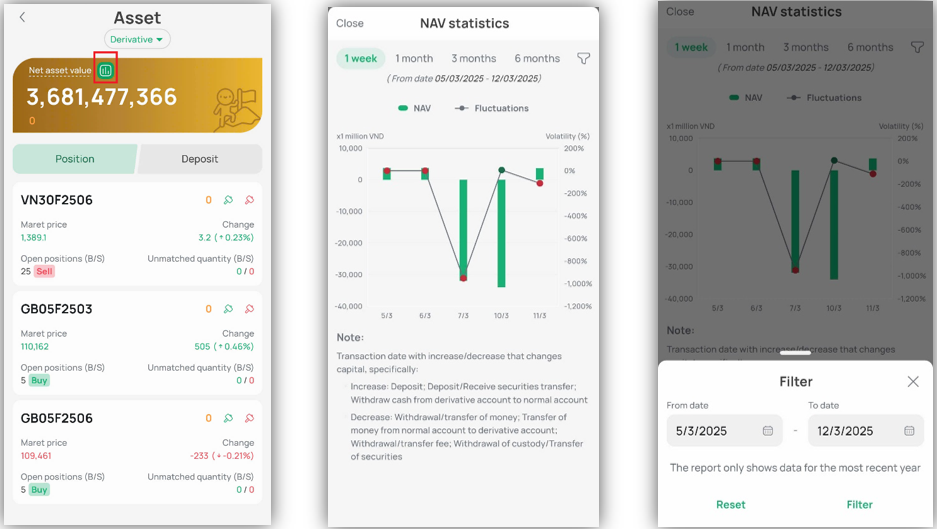Open calendar for From date field
Screen dimensions: 937x529
pyautogui.click(x=768, y=431)
